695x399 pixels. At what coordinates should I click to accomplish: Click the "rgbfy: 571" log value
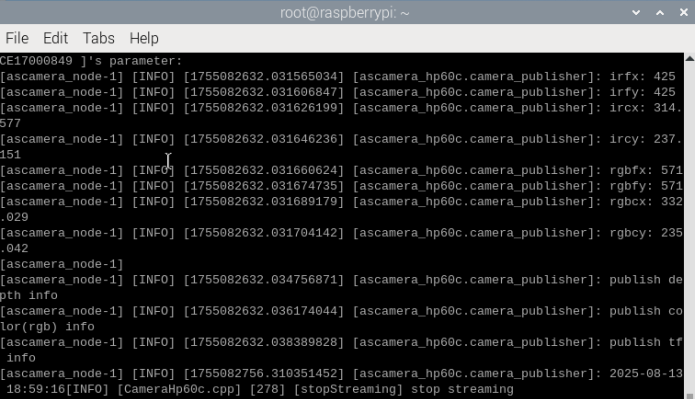[x=646, y=186]
